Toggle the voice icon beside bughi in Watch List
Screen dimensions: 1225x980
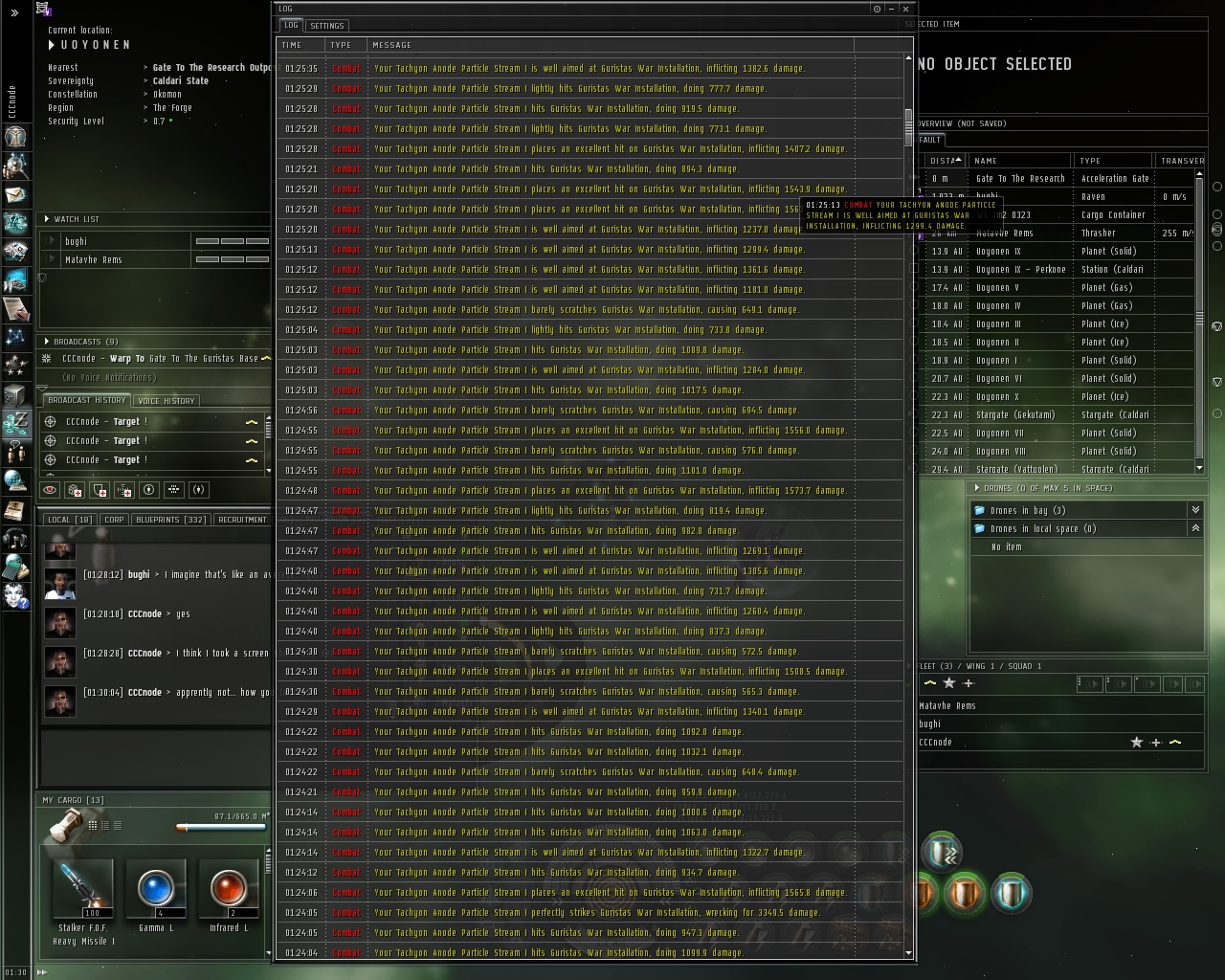(x=51, y=241)
